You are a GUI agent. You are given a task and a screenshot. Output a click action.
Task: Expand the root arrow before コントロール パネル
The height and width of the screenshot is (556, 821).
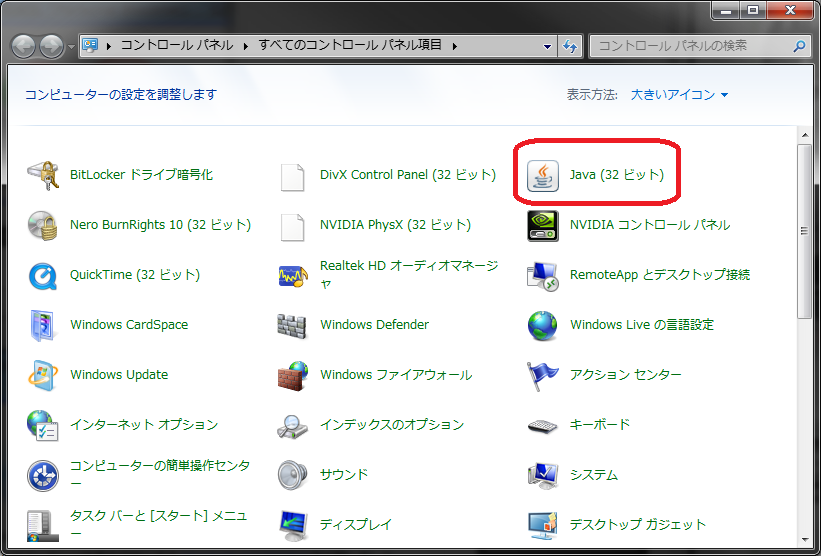coord(109,46)
